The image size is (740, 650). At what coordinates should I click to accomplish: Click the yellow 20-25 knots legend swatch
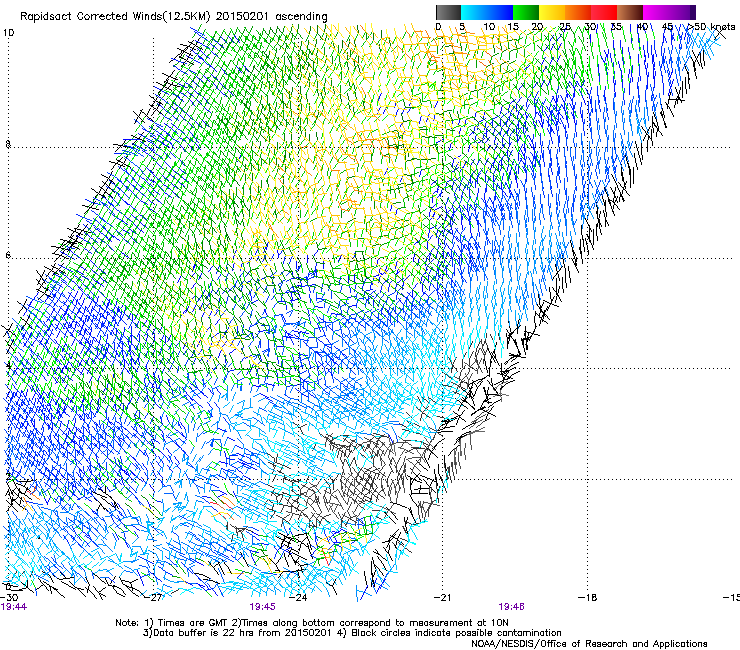point(552,12)
